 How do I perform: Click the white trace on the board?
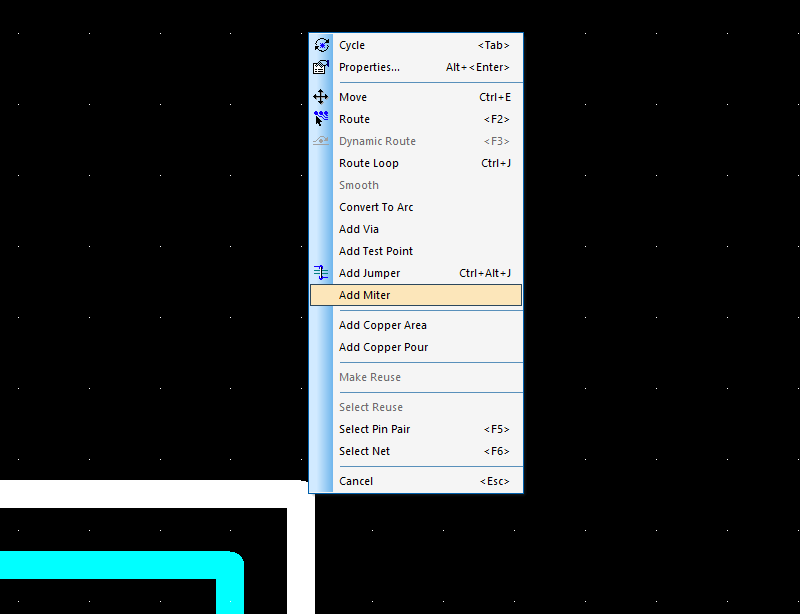(150, 494)
